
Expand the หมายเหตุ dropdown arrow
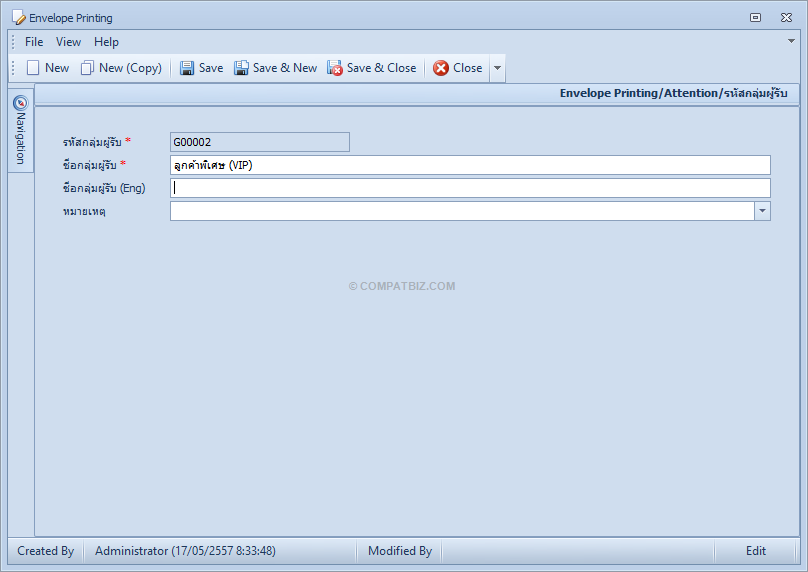762,211
